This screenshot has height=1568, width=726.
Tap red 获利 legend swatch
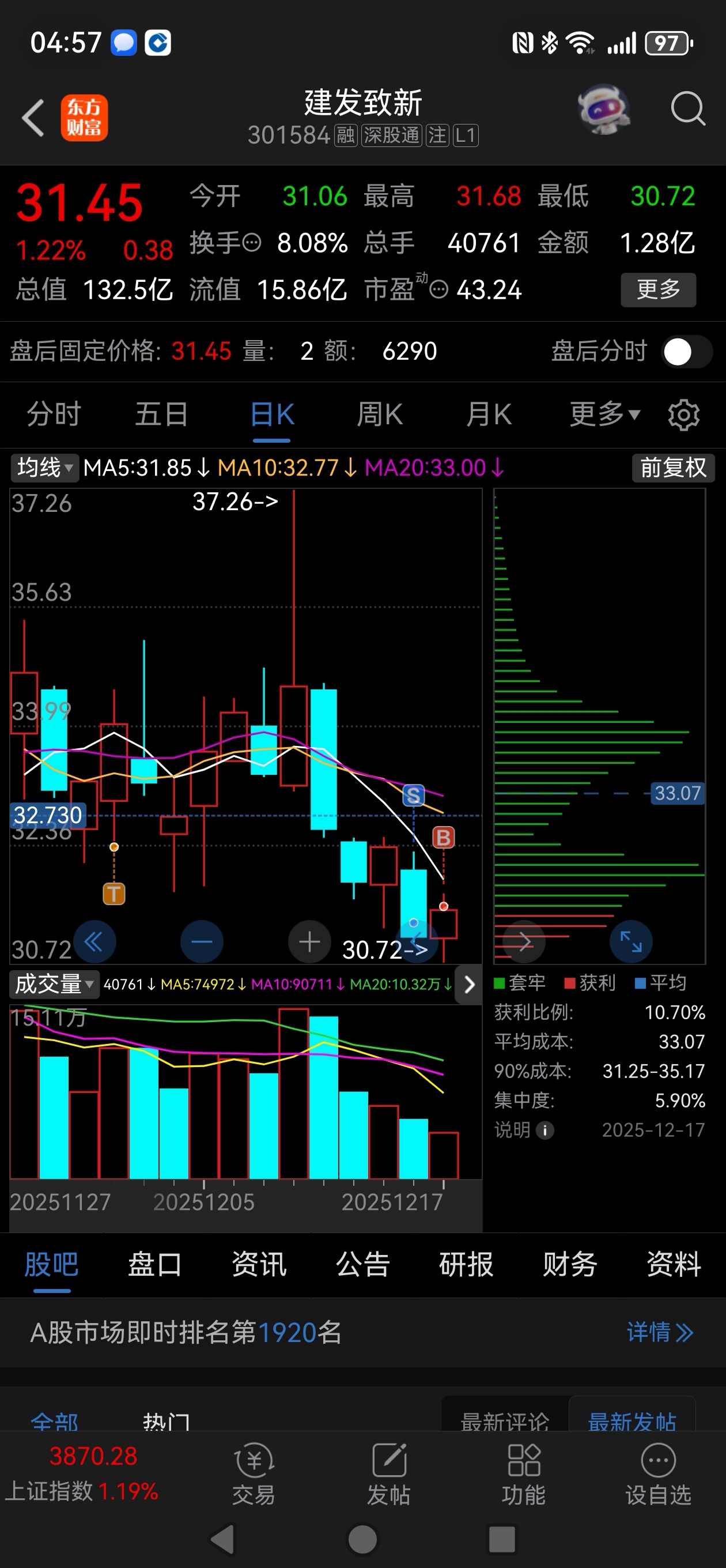(x=570, y=983)
